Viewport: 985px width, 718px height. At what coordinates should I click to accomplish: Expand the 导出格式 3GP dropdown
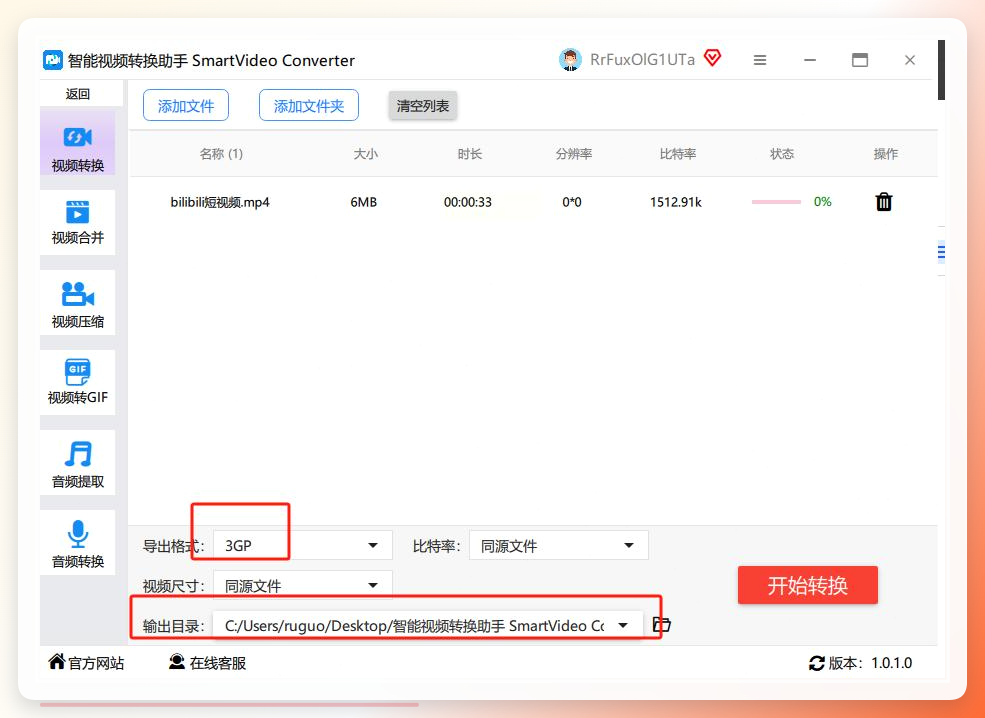tap(303, 545)
